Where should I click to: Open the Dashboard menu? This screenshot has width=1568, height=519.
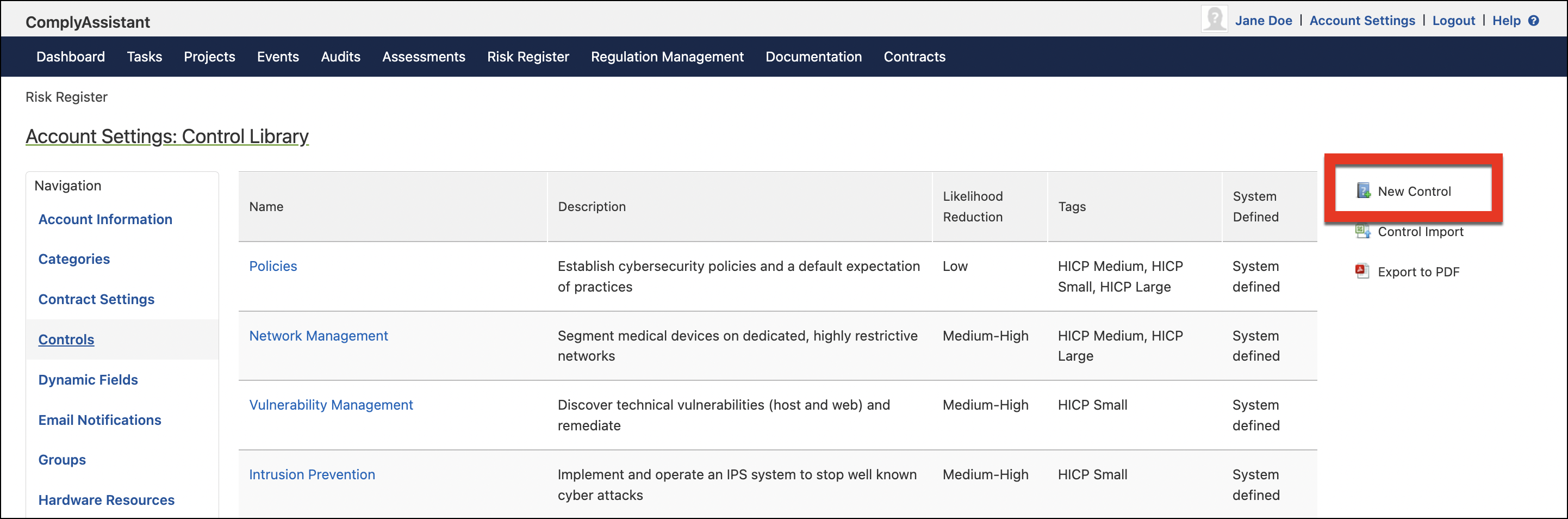tap(71, 57)
